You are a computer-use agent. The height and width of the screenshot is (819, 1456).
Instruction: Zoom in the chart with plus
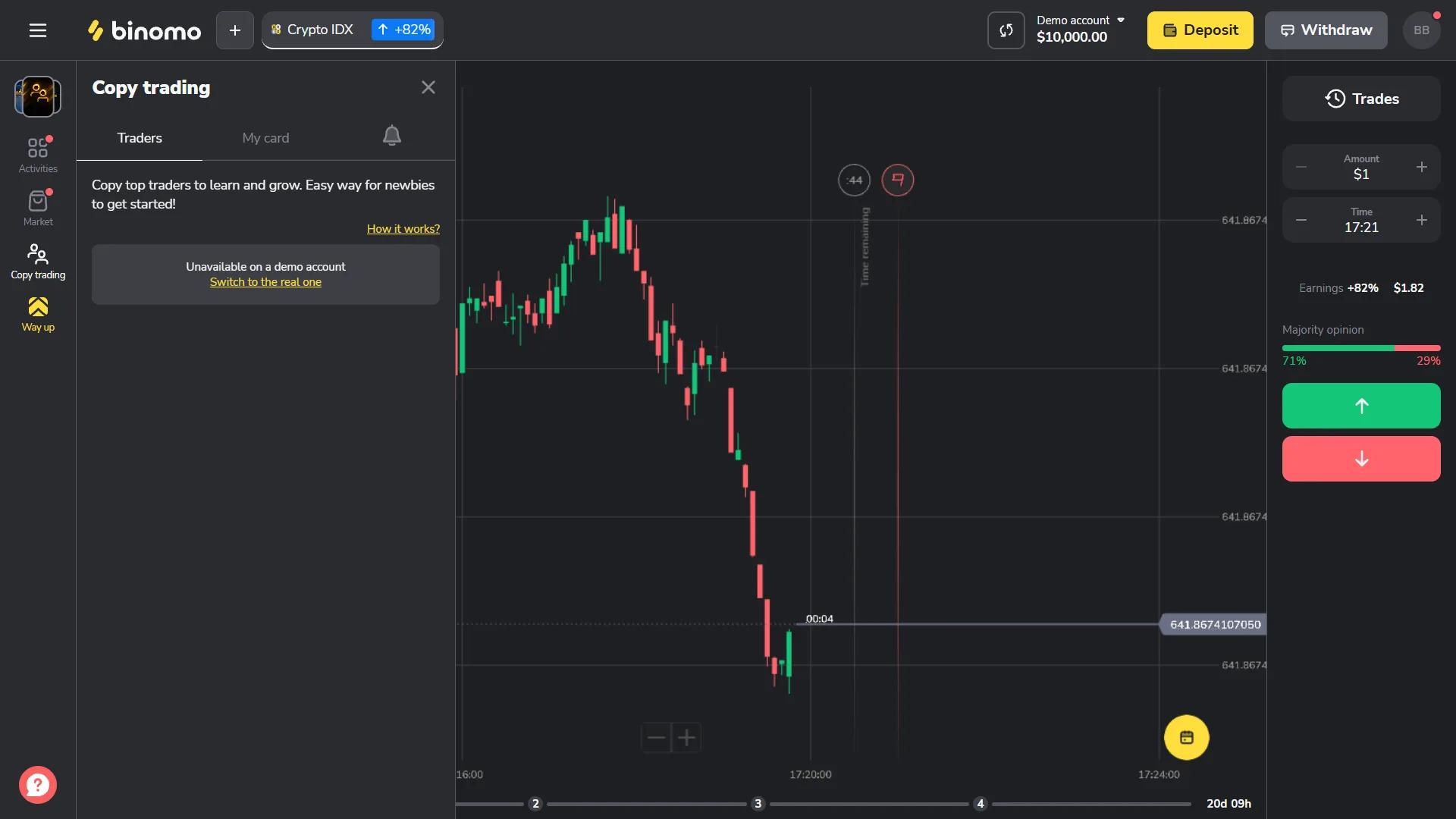(686, 737)
